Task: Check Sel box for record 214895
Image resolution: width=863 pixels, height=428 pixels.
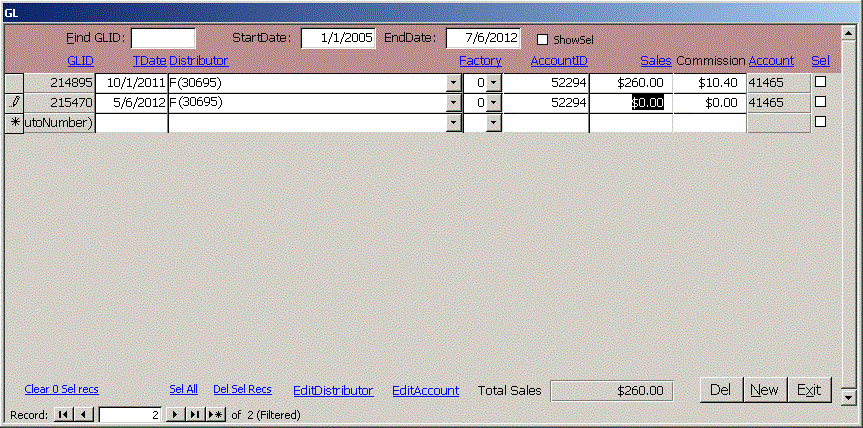Action: (820, 82)
